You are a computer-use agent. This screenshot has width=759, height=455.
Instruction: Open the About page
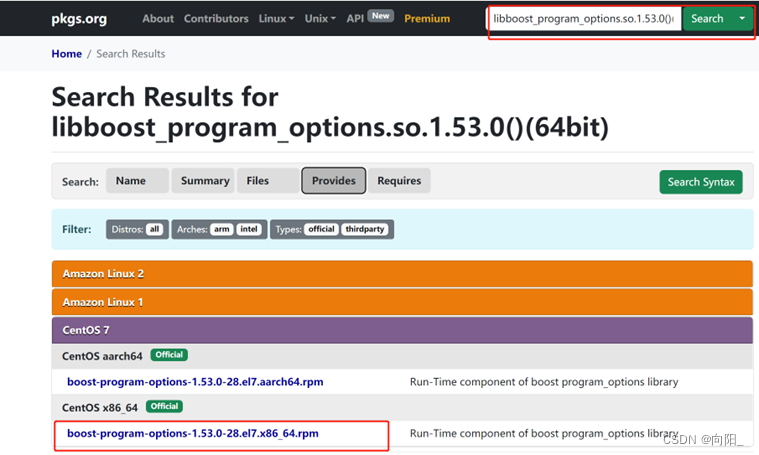[x=158, y=18]
